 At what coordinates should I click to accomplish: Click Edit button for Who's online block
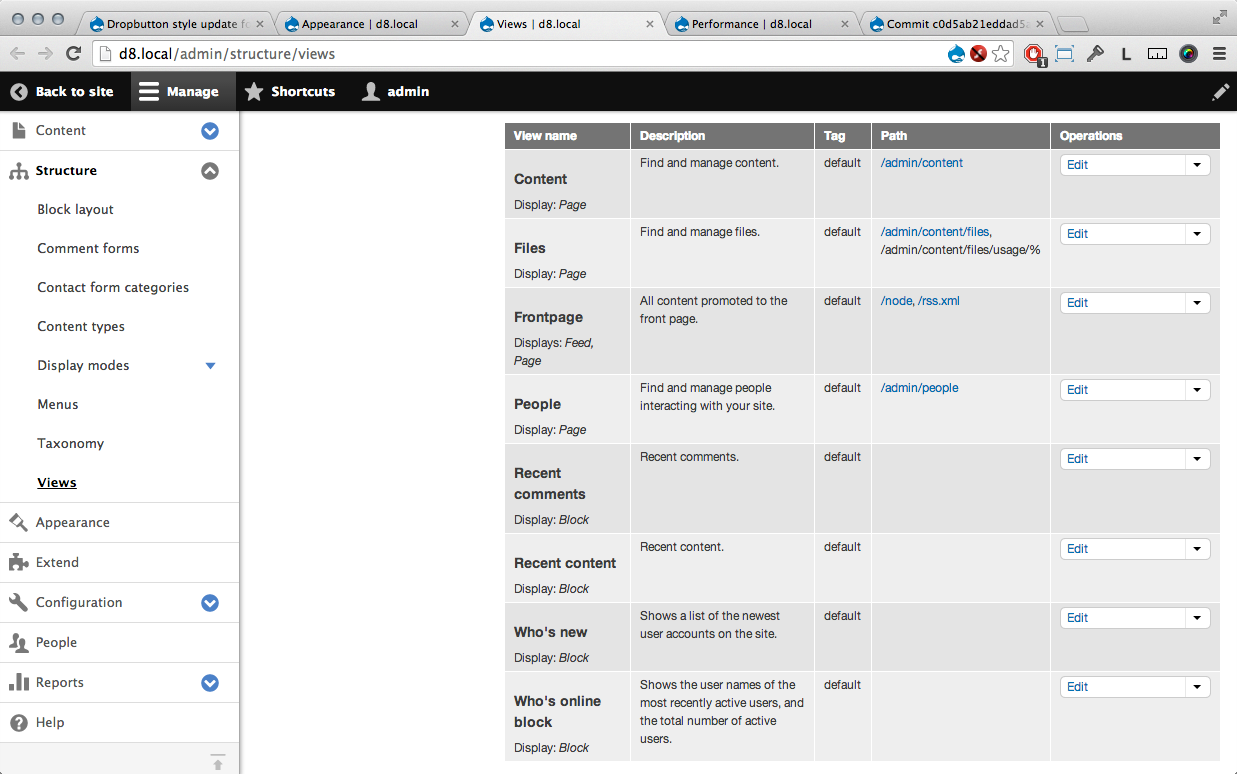(x=1123, y=687)
